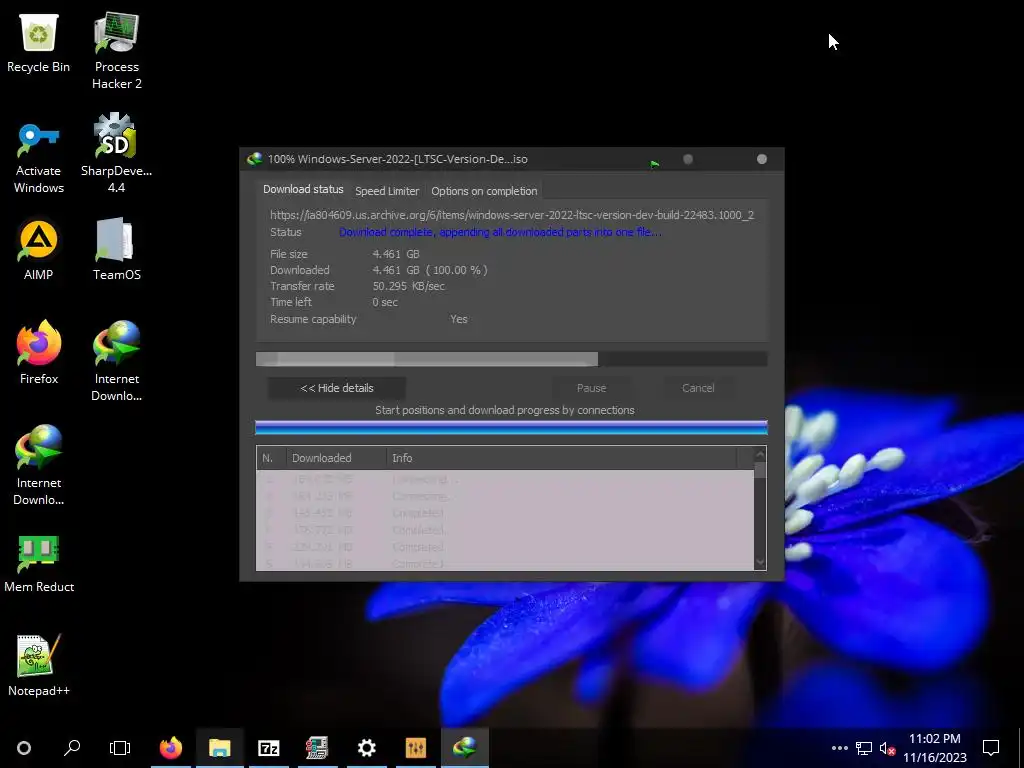Click connections list scrollbar down arrow

[760, 562]
